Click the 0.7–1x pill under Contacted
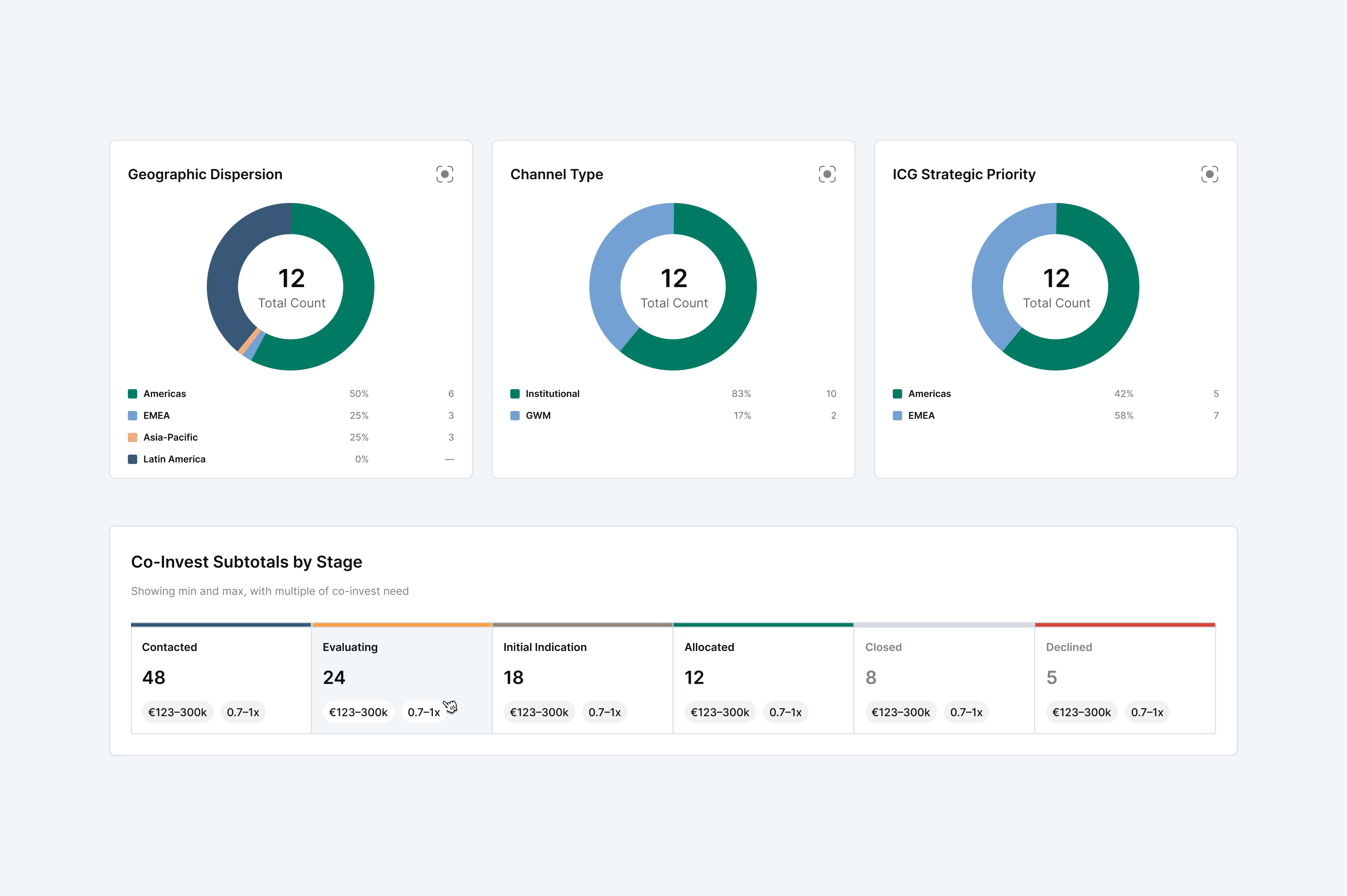 tap(243, 712)
